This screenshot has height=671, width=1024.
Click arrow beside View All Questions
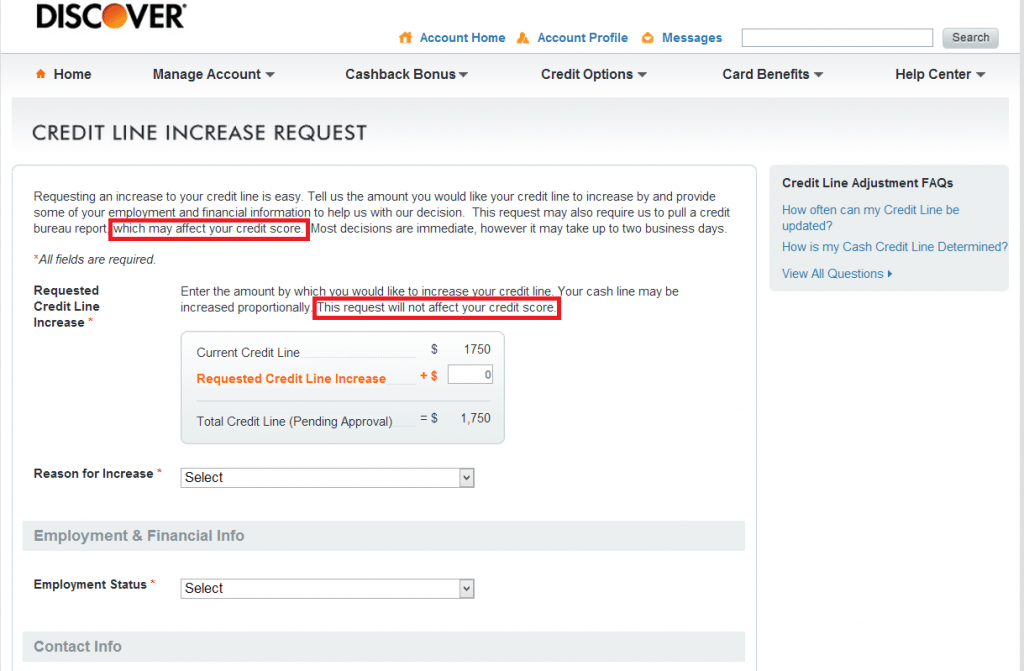(890, 274)
